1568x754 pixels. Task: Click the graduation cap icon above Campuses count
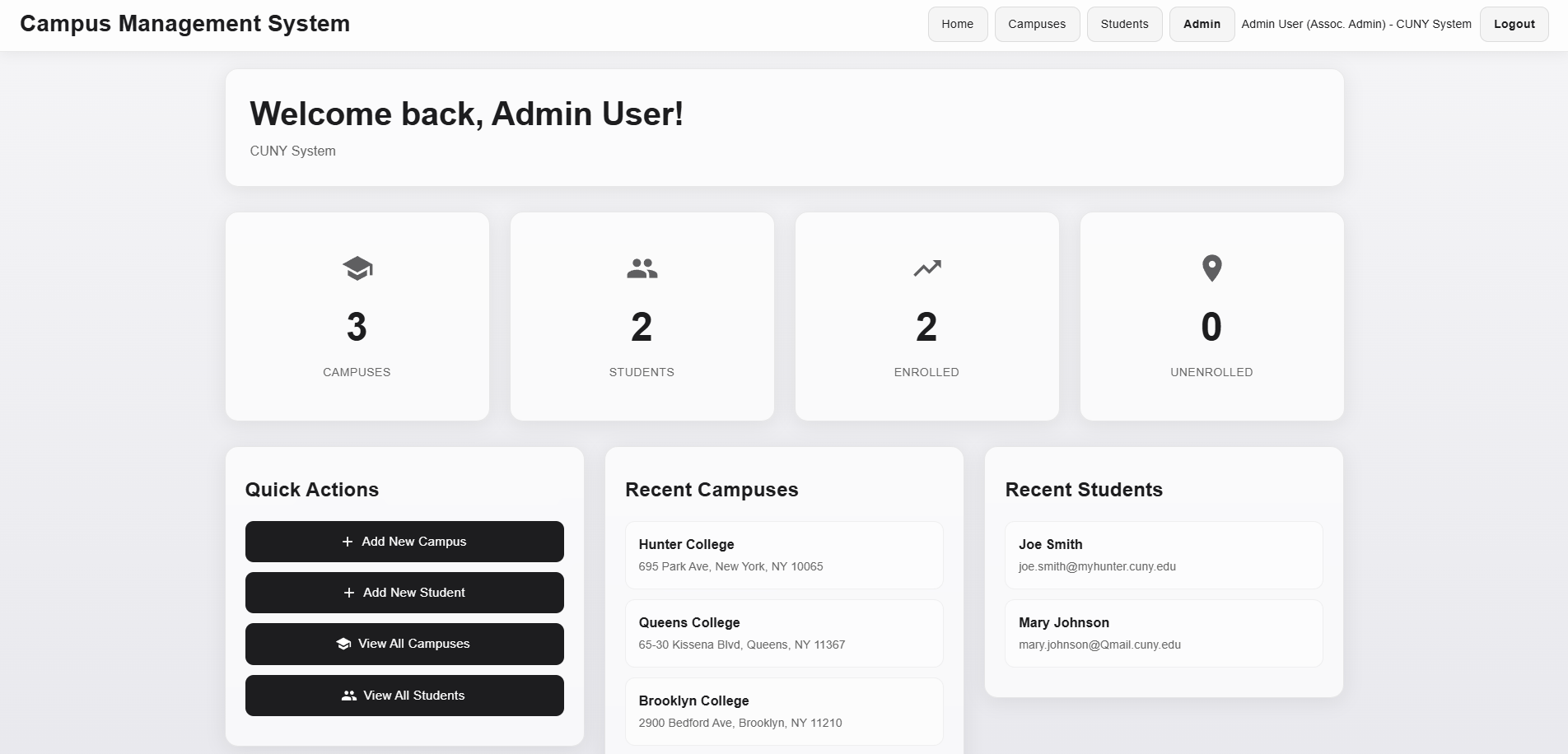(x=357, y=267)
